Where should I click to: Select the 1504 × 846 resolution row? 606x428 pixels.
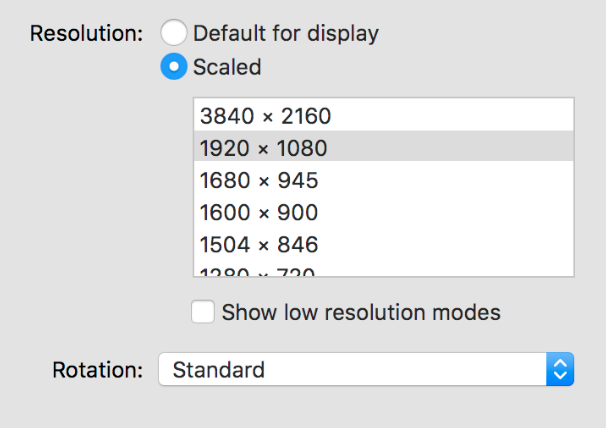384,244
